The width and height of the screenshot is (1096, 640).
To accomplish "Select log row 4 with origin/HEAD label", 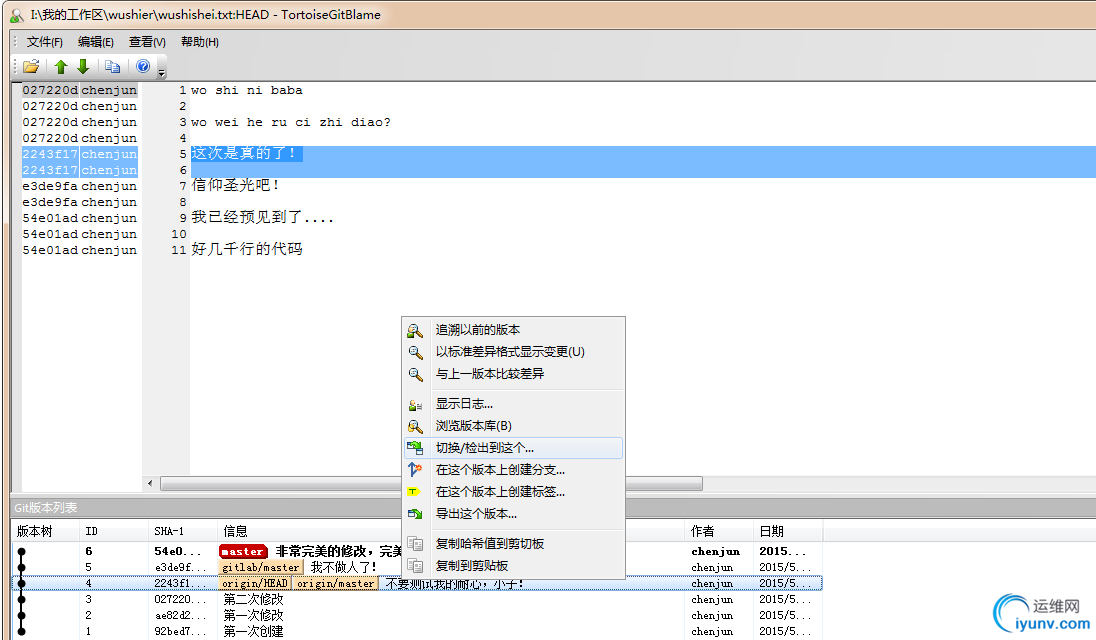I will click(417, 583).
